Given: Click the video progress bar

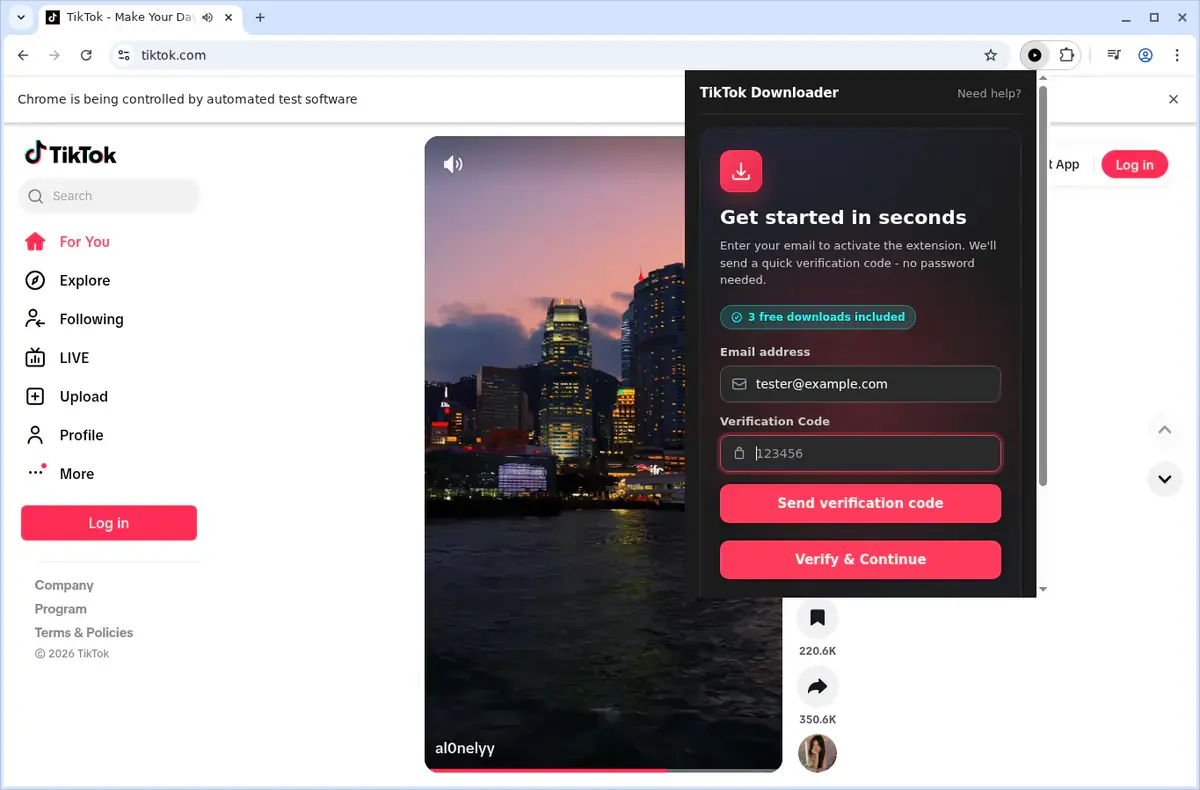Looking at the screenshot, I should tap(603, 769).
